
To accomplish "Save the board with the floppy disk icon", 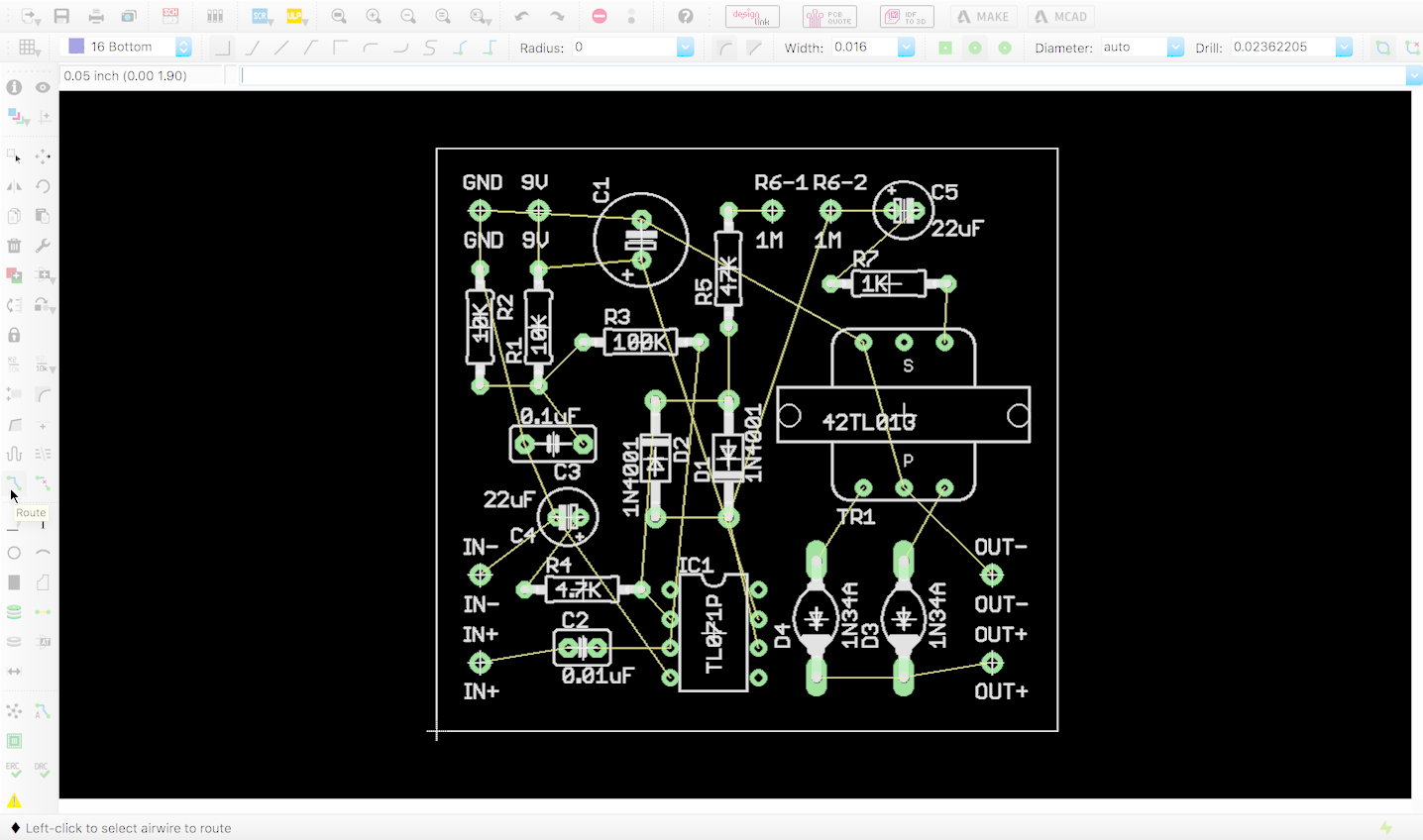I will [x=61, y=16].
